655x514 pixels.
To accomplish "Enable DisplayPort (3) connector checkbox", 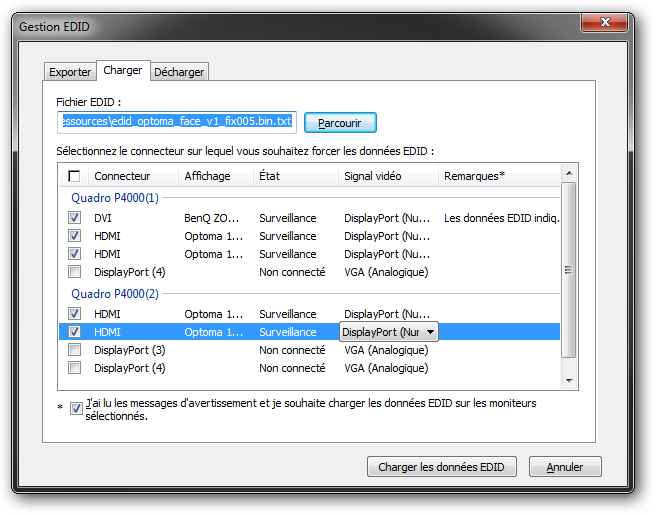I will [75, 350].
